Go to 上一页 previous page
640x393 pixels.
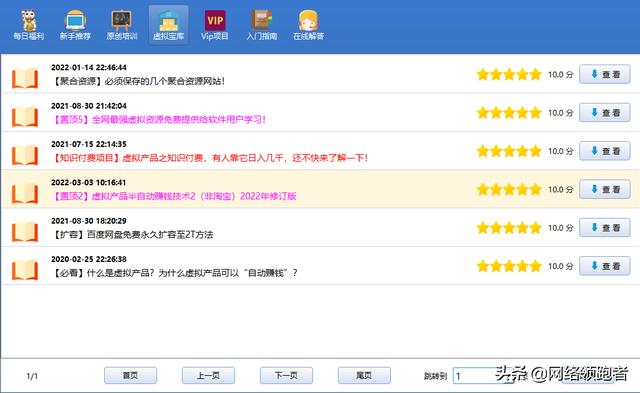click(209, 375)
